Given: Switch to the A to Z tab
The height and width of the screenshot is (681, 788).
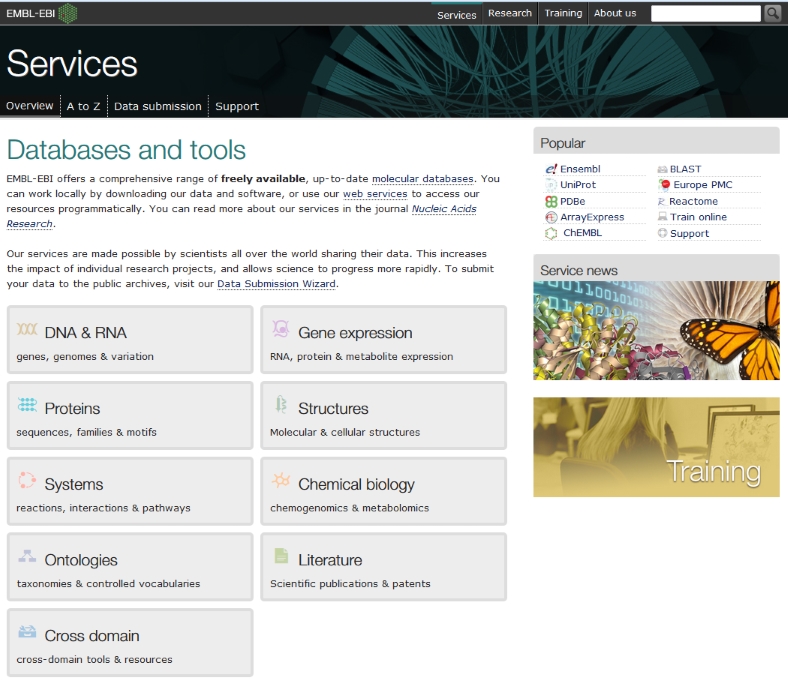Looking at the screenshot, I should (83, 106).
